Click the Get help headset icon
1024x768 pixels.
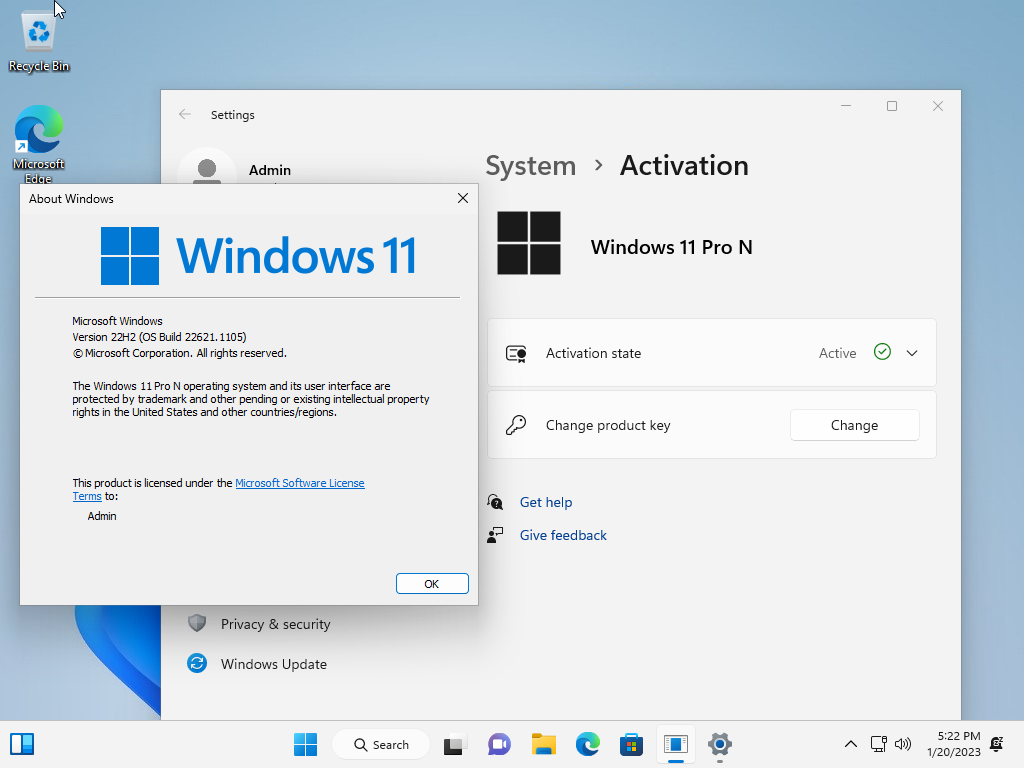click(495, 502)
